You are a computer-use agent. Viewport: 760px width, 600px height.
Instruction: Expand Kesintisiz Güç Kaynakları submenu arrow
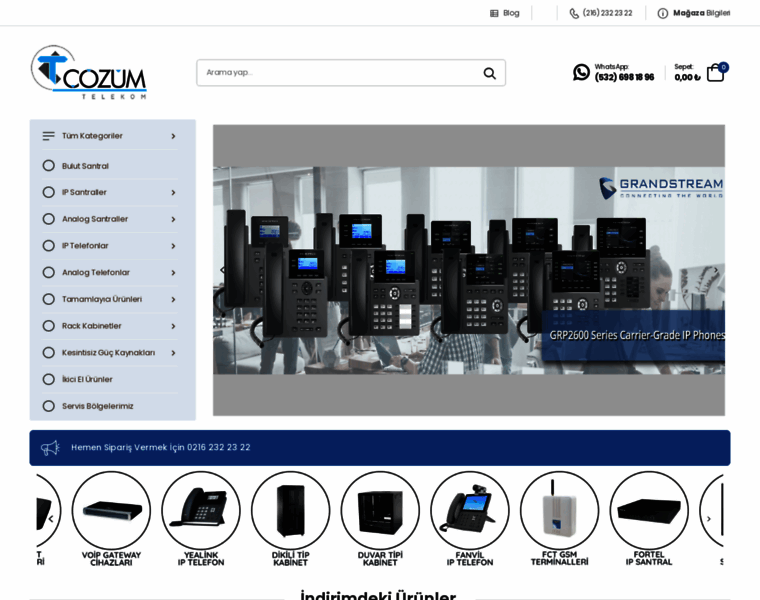(173, 352)
